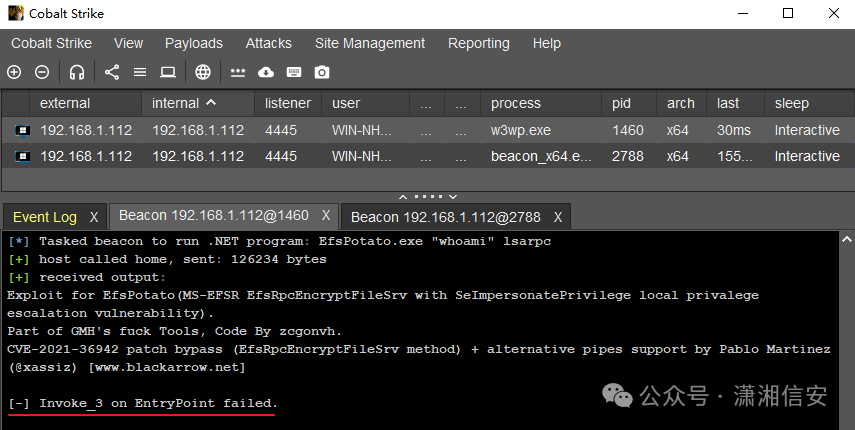Click the computer icon on the w3wp.exe row
The height and width of the screenshot is (430, 855).
click(22, 130)
